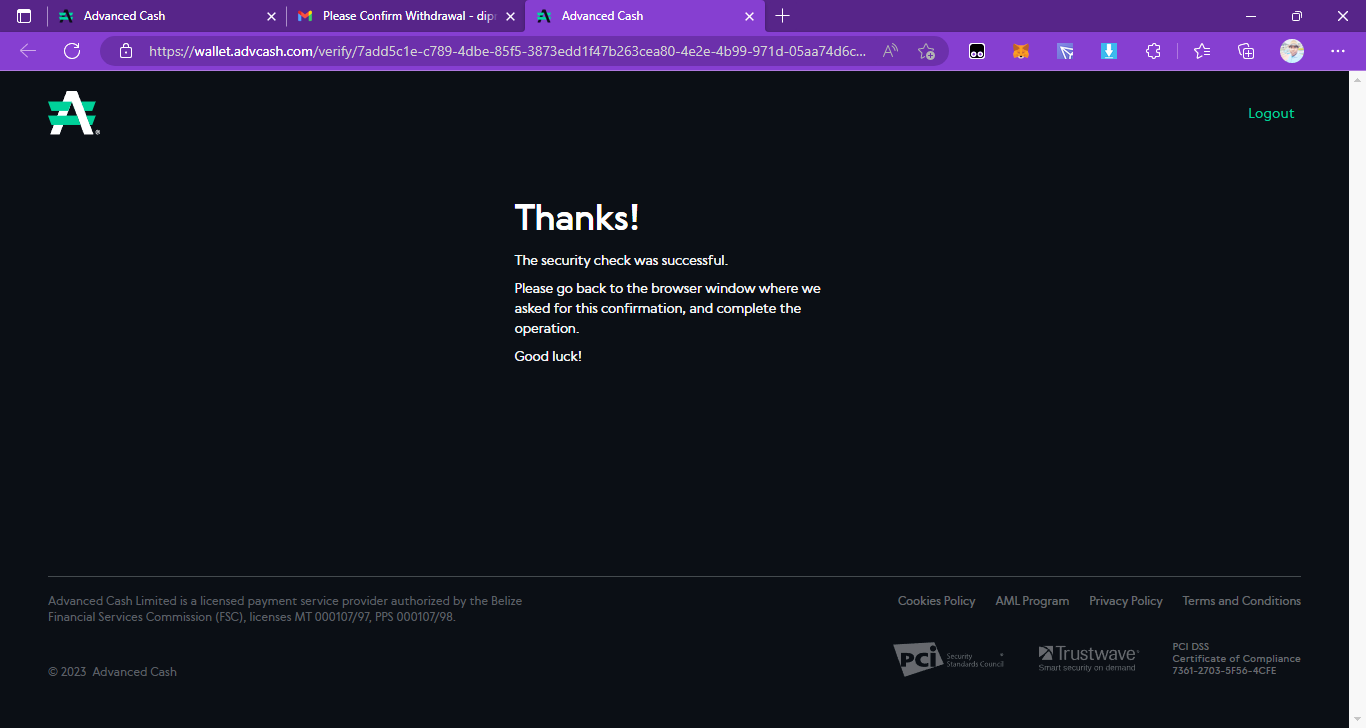The image size is (1366, 728).
Task: Open the browser profile avatar
Action: pyautogui.click(x=1292, y=51)
